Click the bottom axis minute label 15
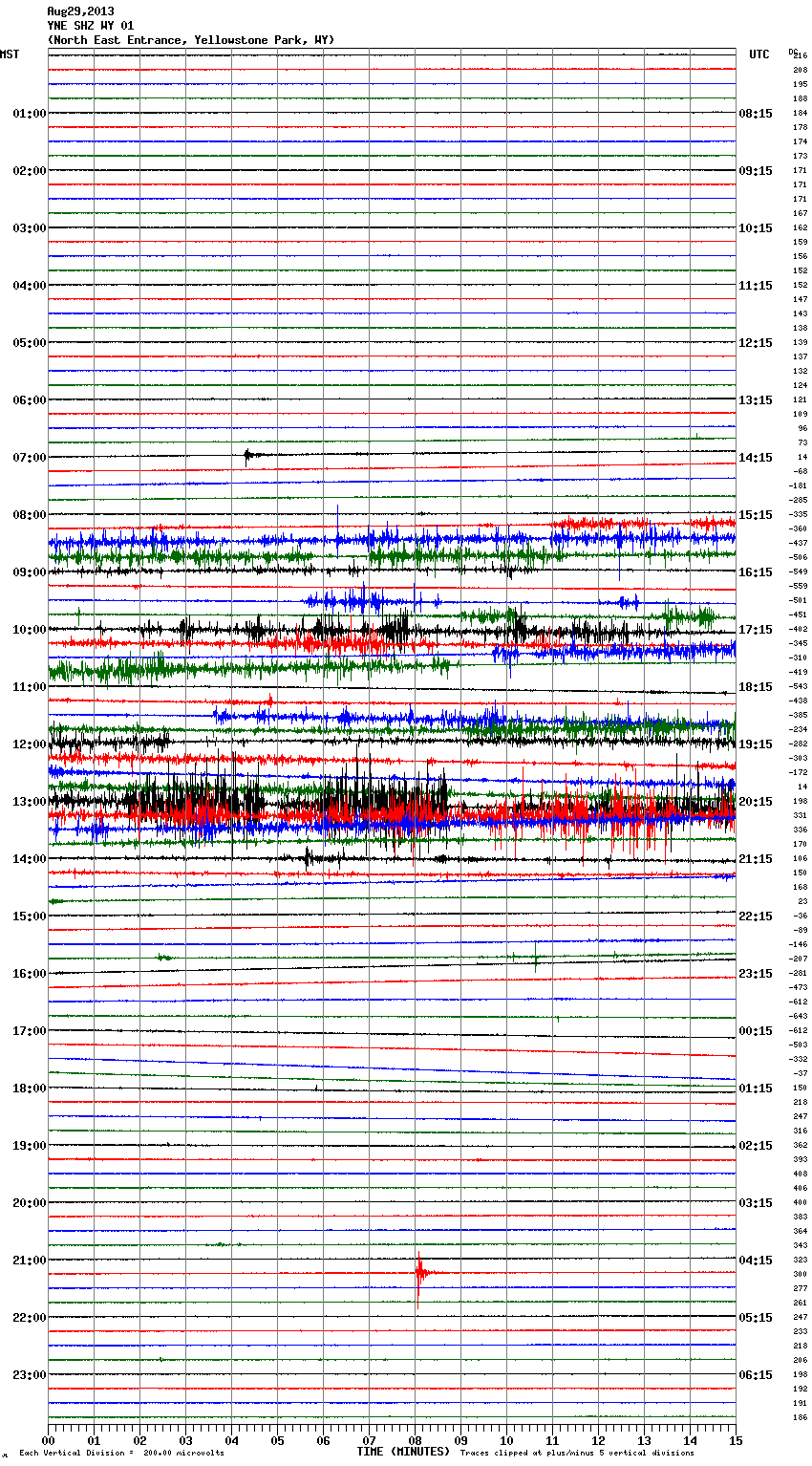 (735, 1440)
